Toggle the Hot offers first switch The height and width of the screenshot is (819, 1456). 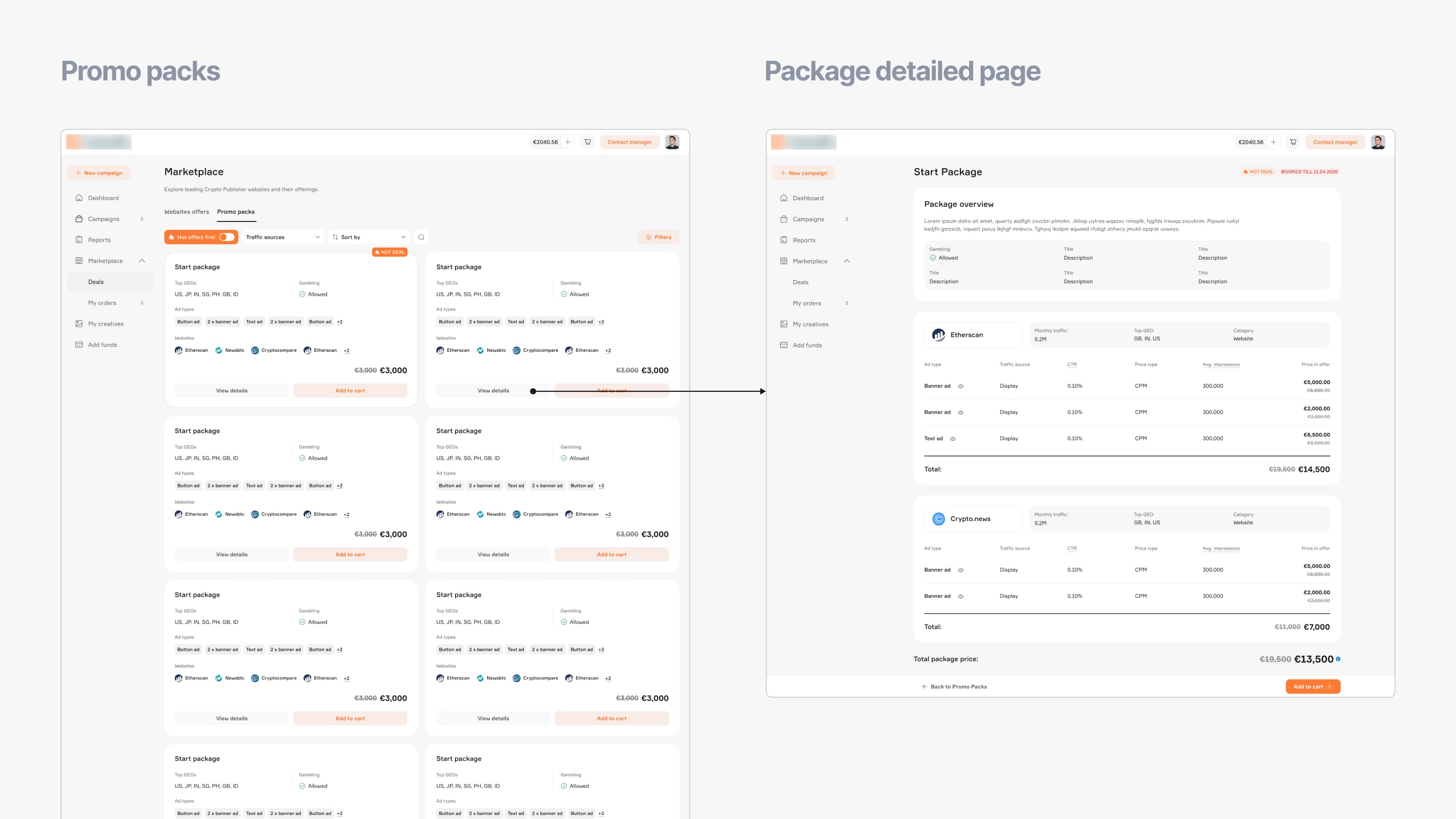coord(226,238)
